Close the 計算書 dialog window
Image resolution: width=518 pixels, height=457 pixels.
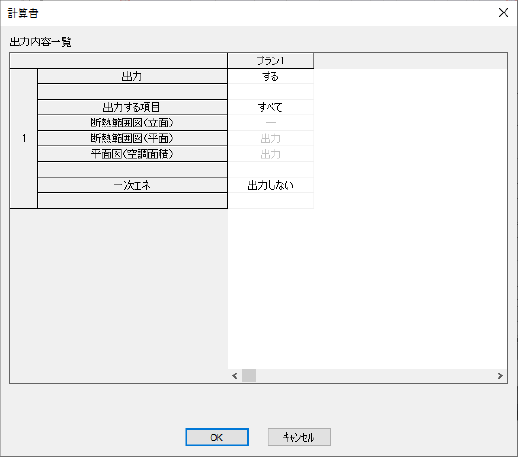tap(503, 13)
